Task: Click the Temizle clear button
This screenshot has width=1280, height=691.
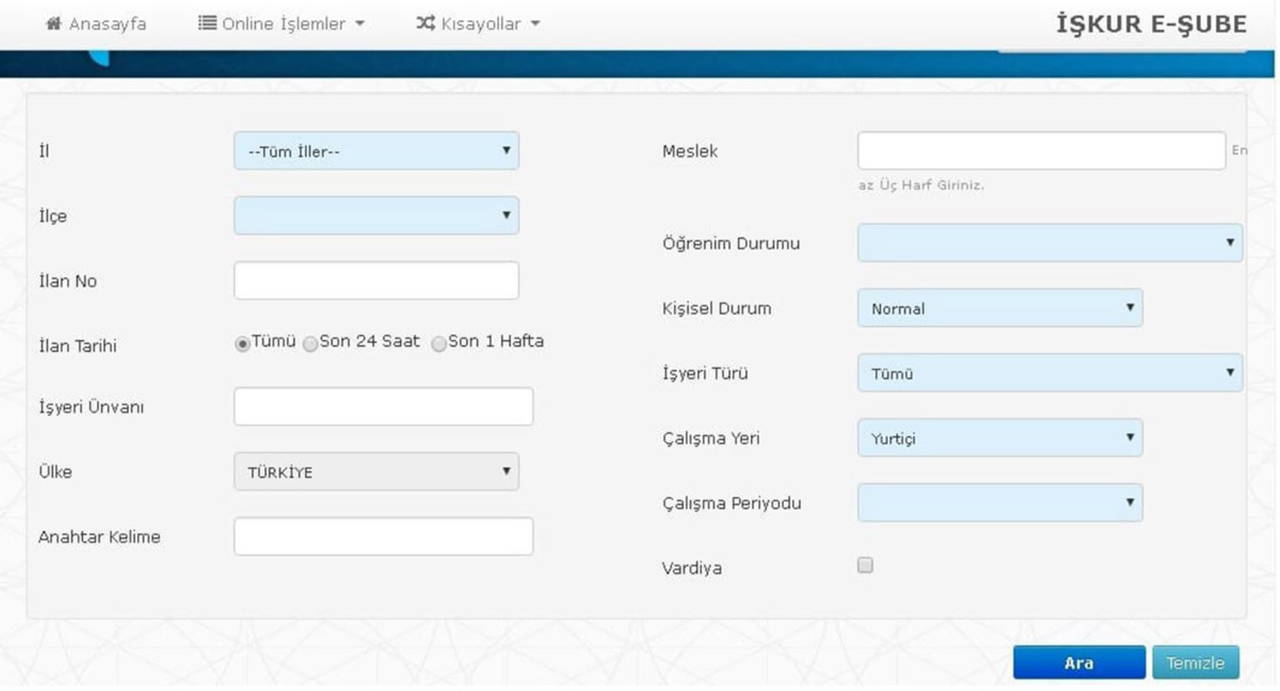Action: 1195,663
